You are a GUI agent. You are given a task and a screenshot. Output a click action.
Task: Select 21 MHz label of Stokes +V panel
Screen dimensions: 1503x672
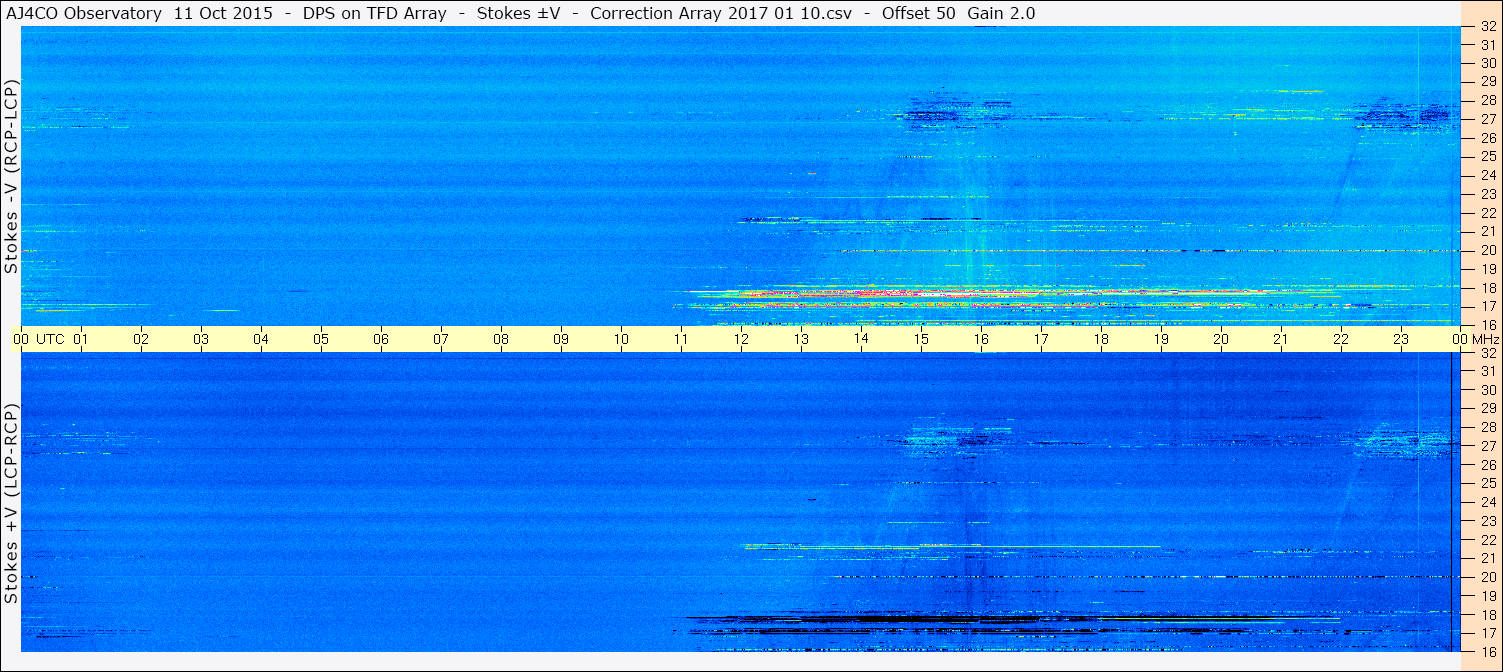(x=1488, y=558)
